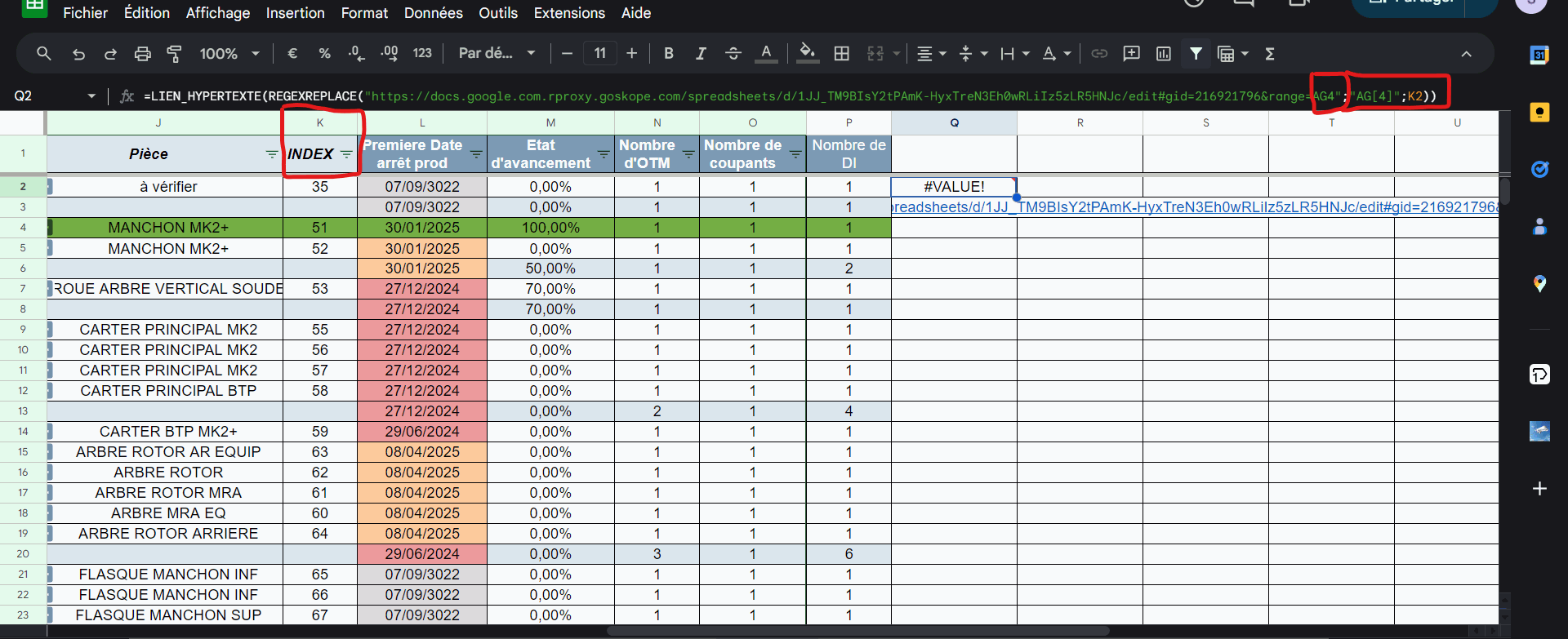Insert a chart via toolbar icon
This screenshot has height=639, width=1568.
[x=1163, y=54]
